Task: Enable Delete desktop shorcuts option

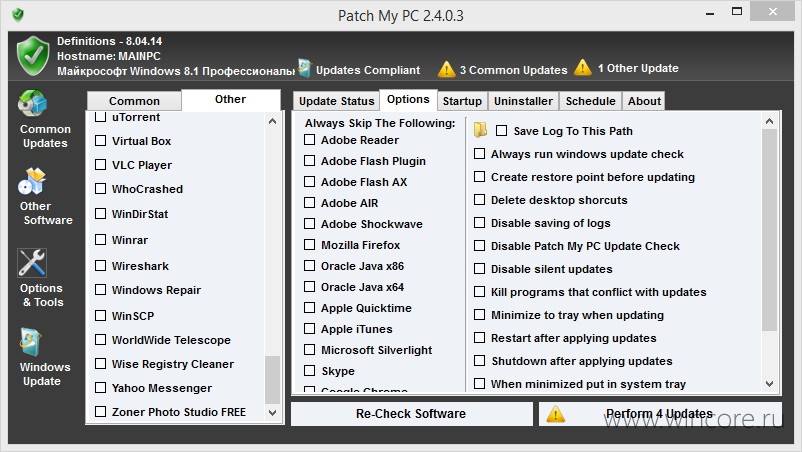Action: point(479,199)
